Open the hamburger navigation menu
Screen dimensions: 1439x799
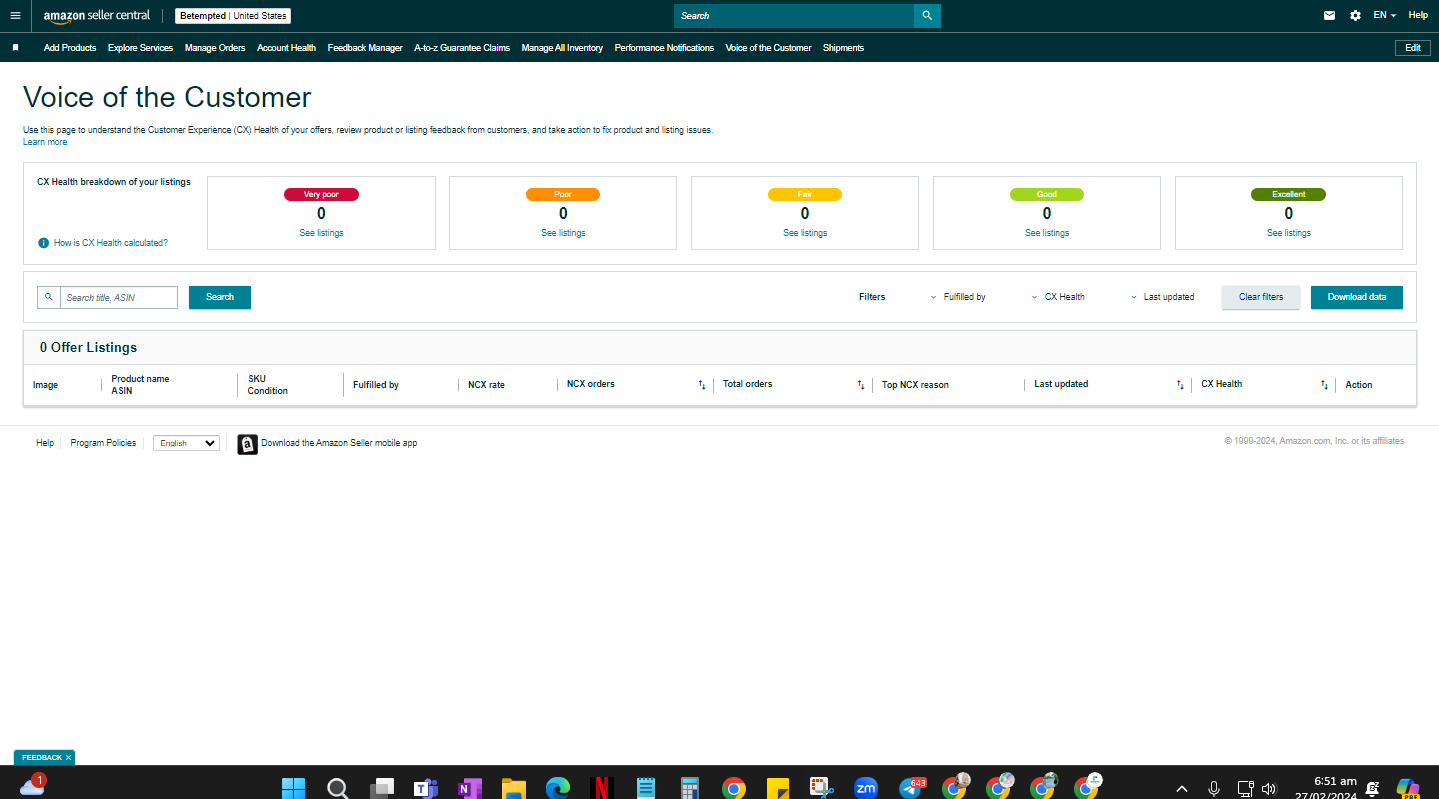15,16
